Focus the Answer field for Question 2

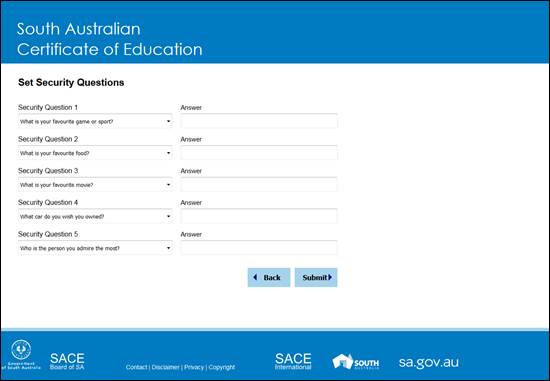click(x=259, y=153)
